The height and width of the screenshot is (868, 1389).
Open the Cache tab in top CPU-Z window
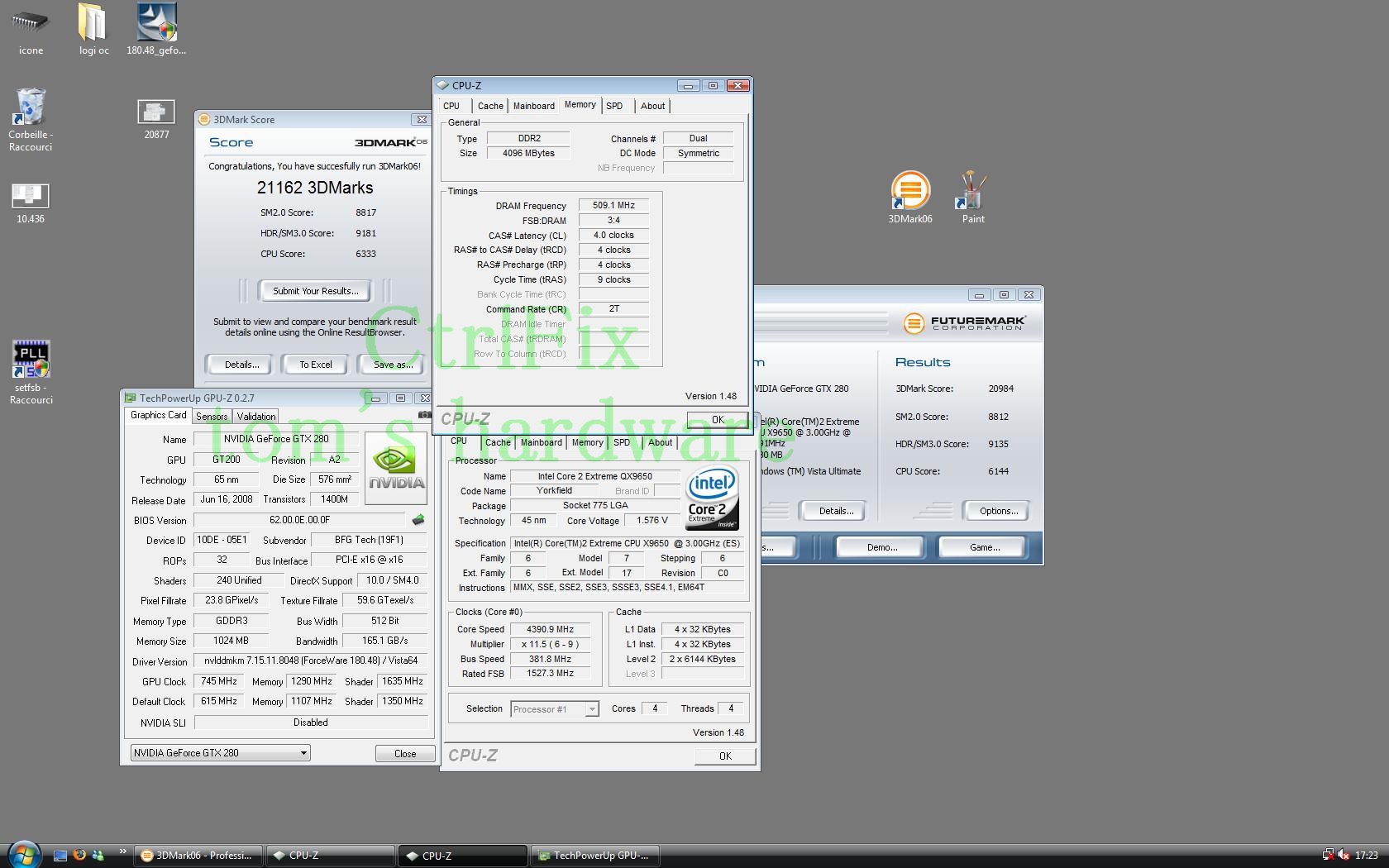[490, 106]
